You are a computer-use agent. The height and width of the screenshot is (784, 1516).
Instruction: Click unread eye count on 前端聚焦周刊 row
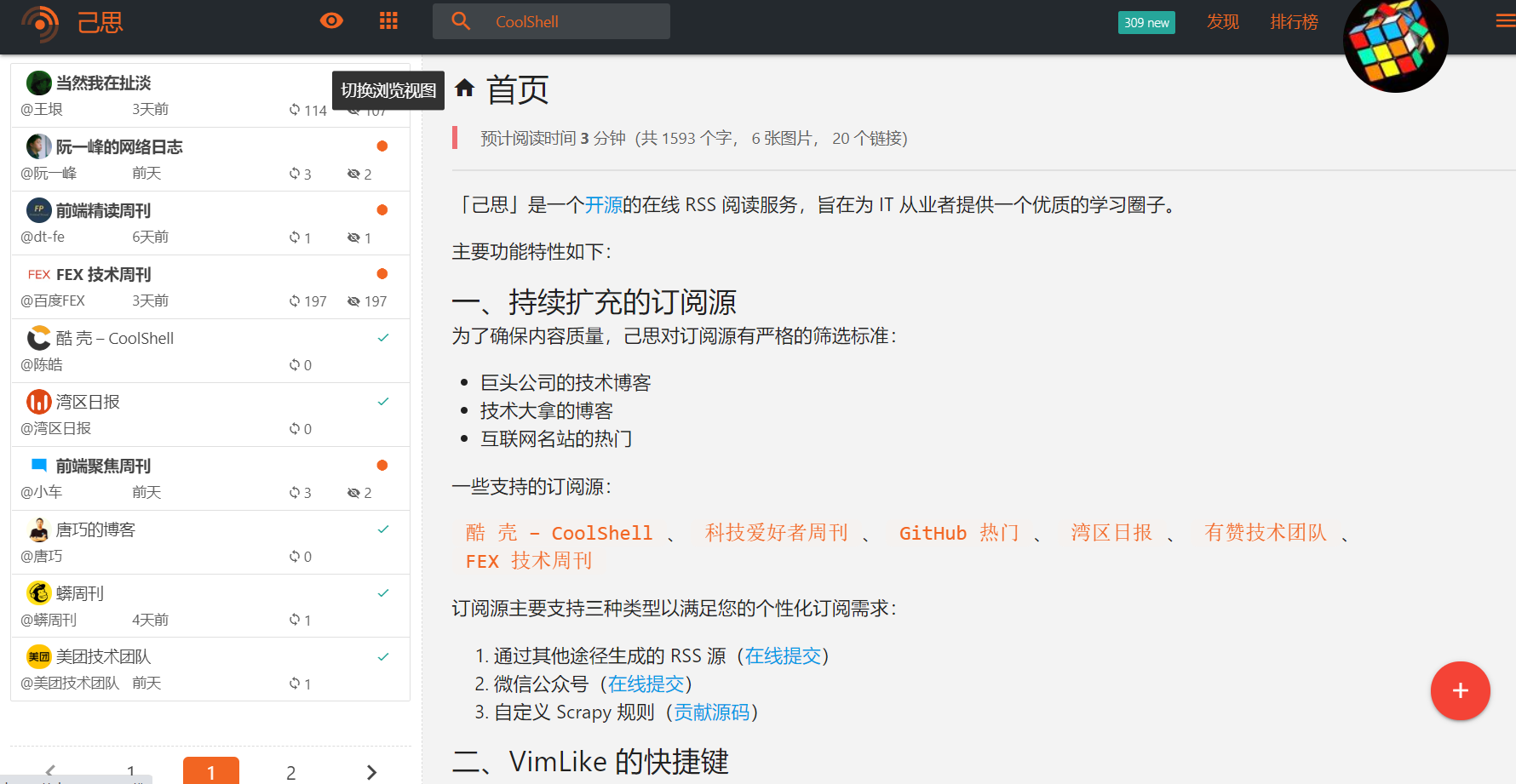(x=359, y=493)
